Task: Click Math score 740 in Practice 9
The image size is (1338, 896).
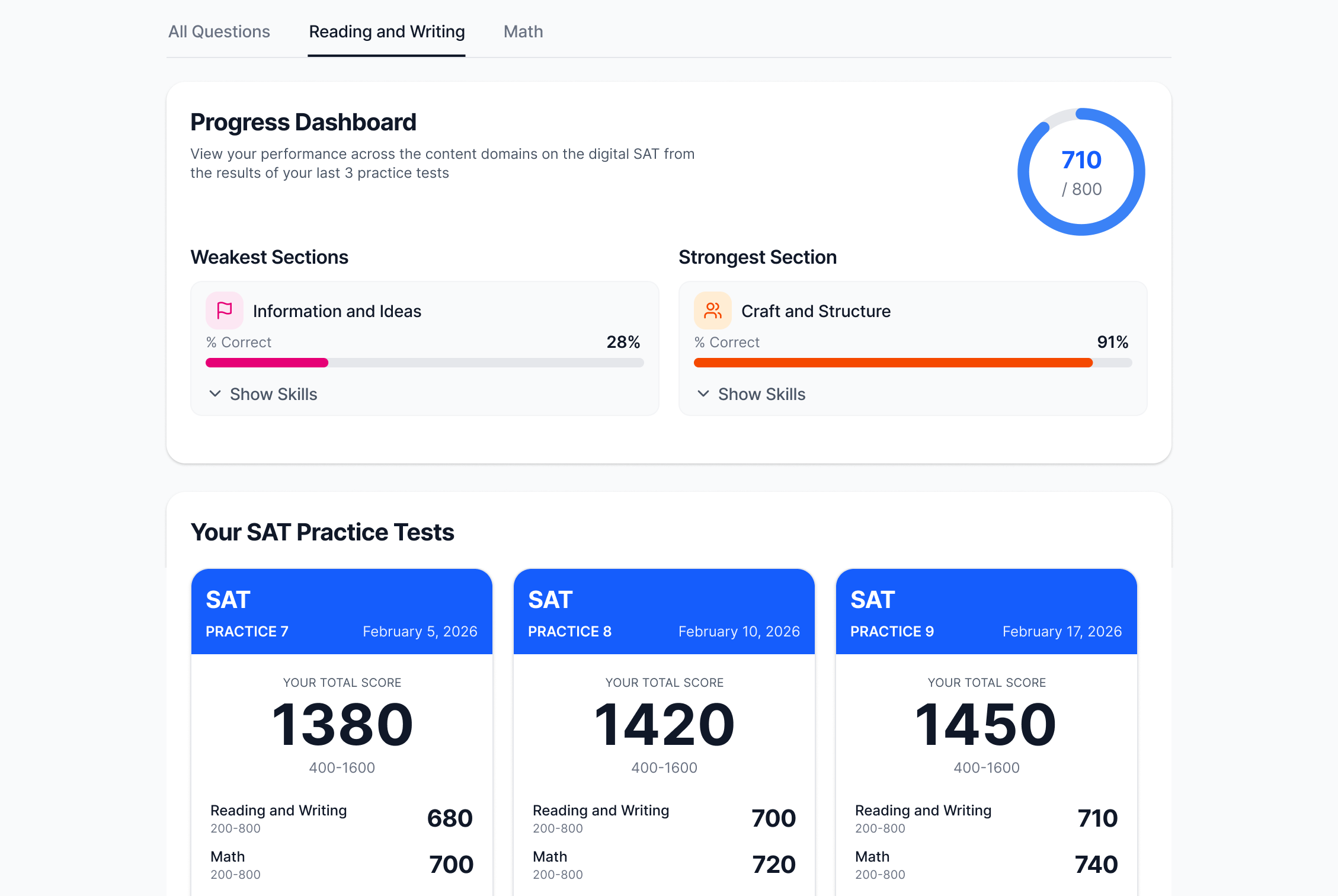Action: [x=1096, y=865]
